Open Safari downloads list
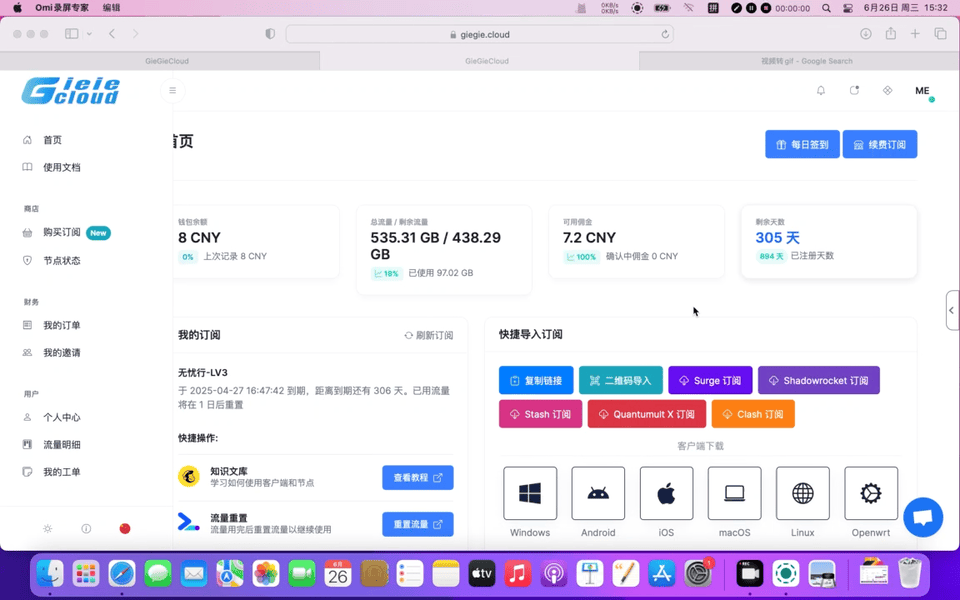 (866, 34)
